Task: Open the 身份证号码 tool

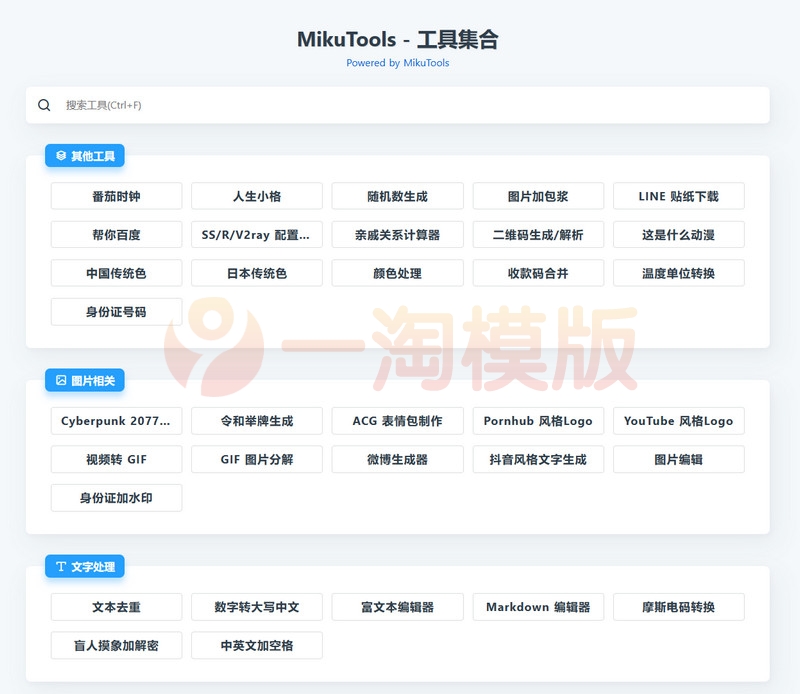Action: click(x=116, y=312)
